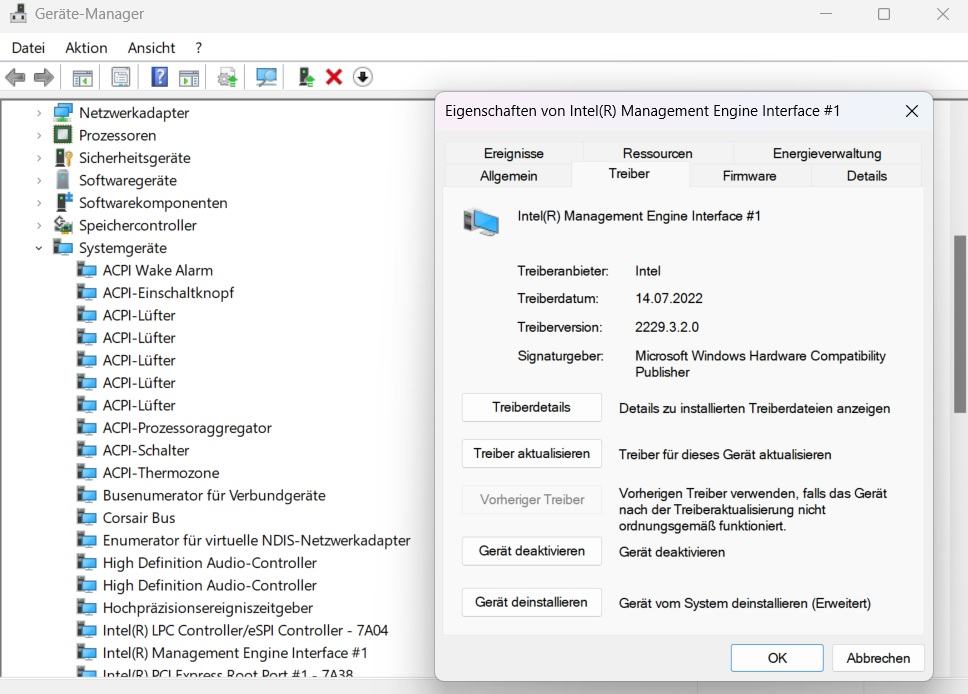968x694 pixels.
Task: Click the driver version value 2229.3.2.0
Action: (667, 327)
